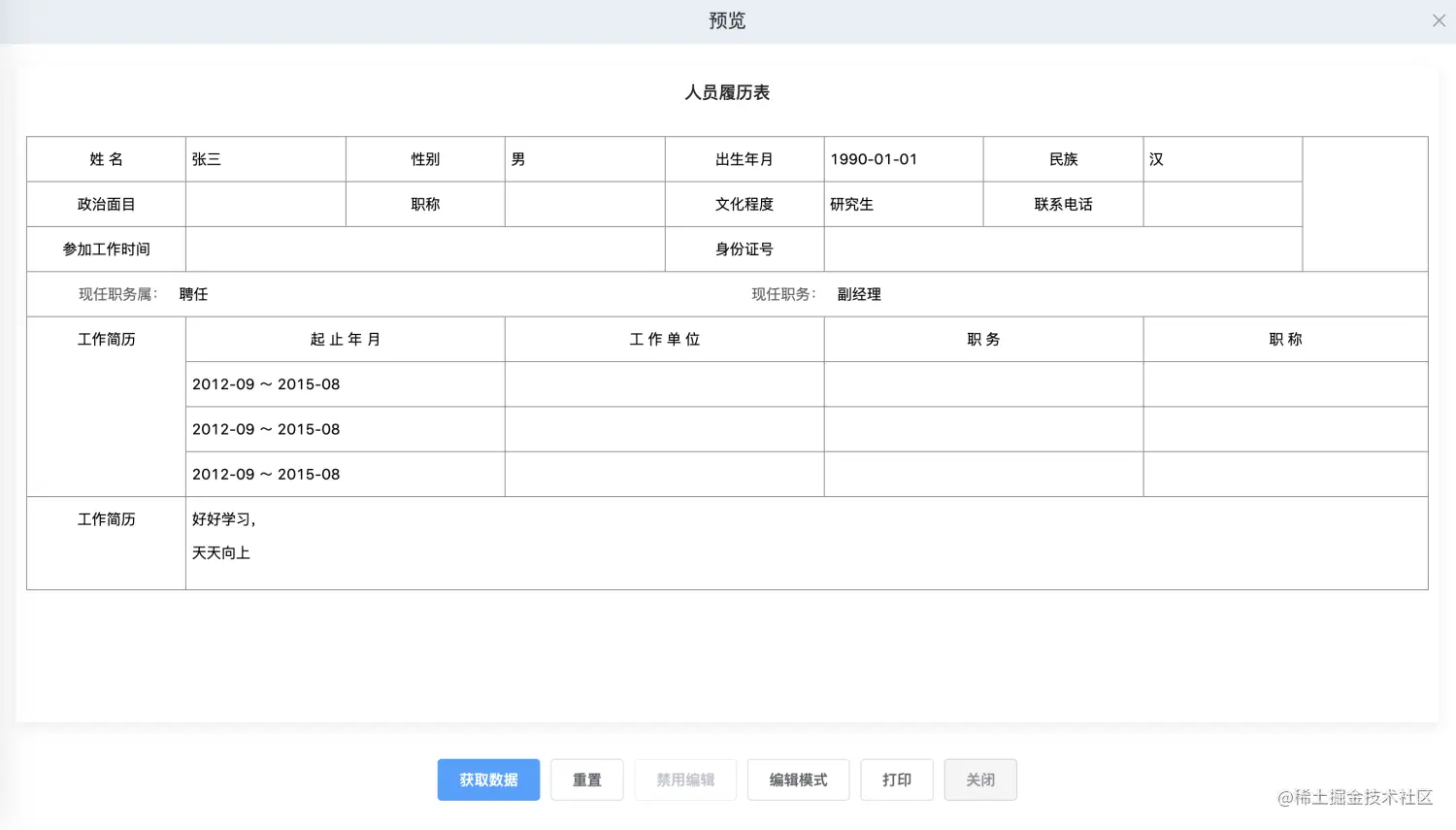Click the 好好学习 text line
1456x830 pixels.
coord(223,519)
